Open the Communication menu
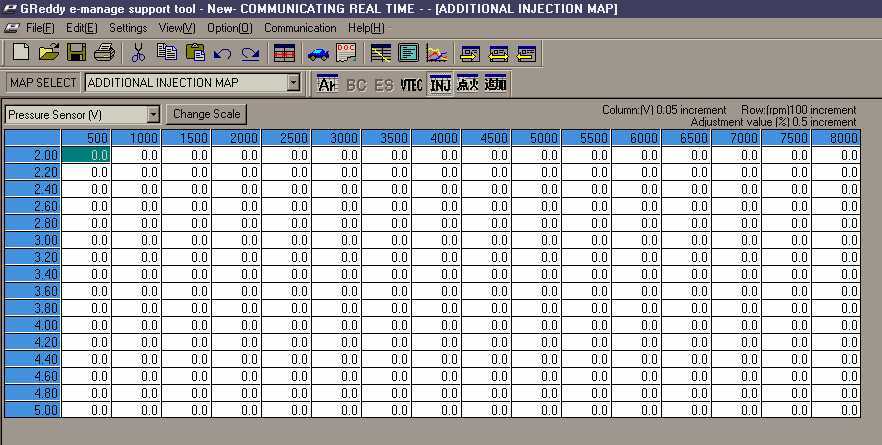The image size is (882, 445). pyautogui.click(x=300, y=28)
